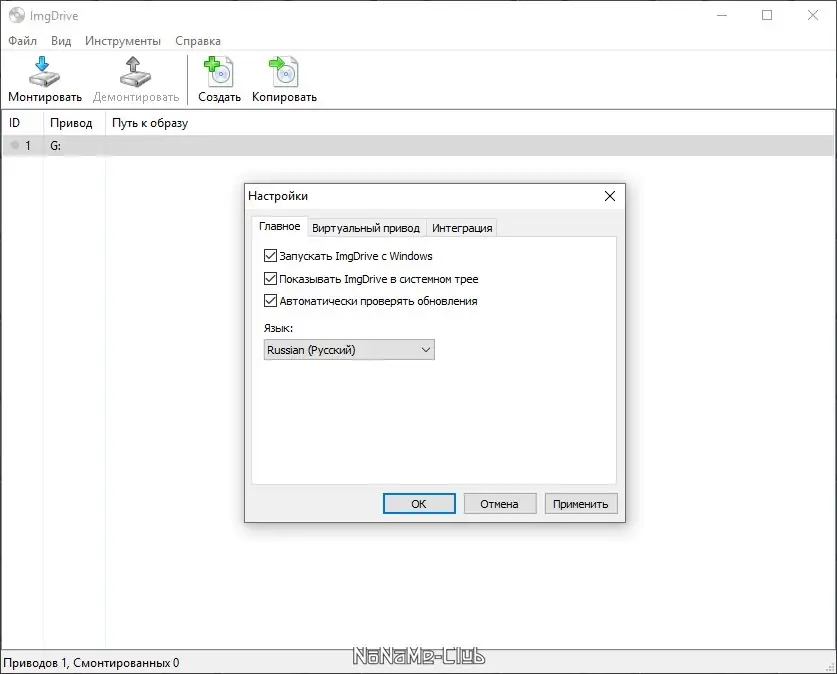Switch to the Виртуальный привод tab
Image resolution: width=837 pixels, height=674 pixels.
pos(366,228)
